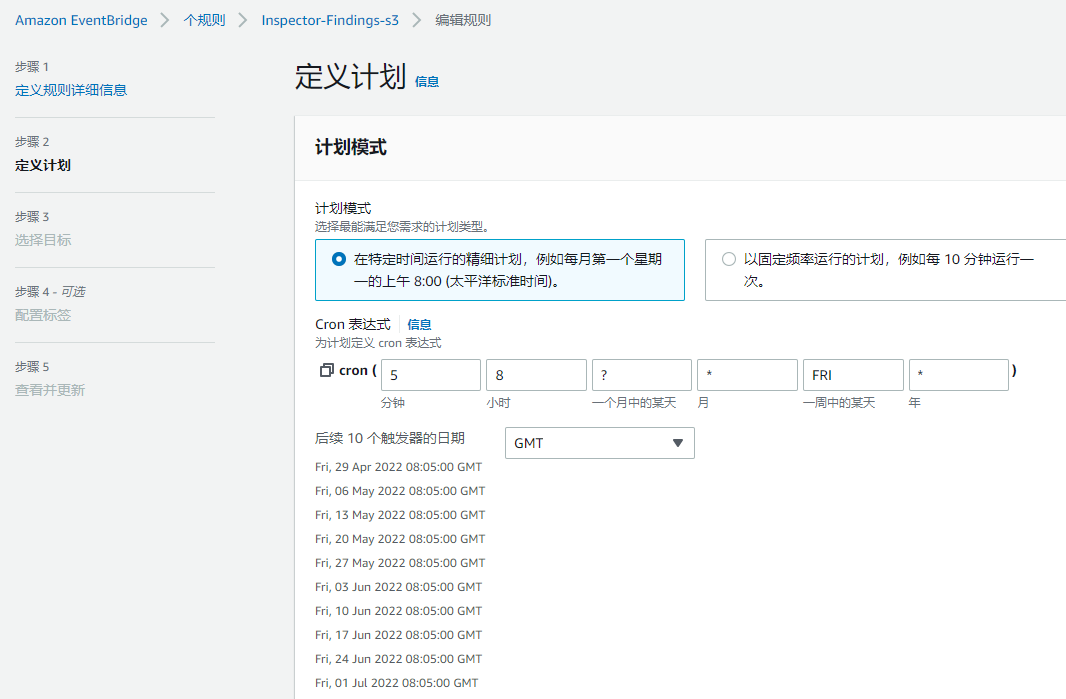This screenshot has width=1066, height=699.
Task: Open the 个规则 breadcrumb link
Action: click(x=203, y=19)
